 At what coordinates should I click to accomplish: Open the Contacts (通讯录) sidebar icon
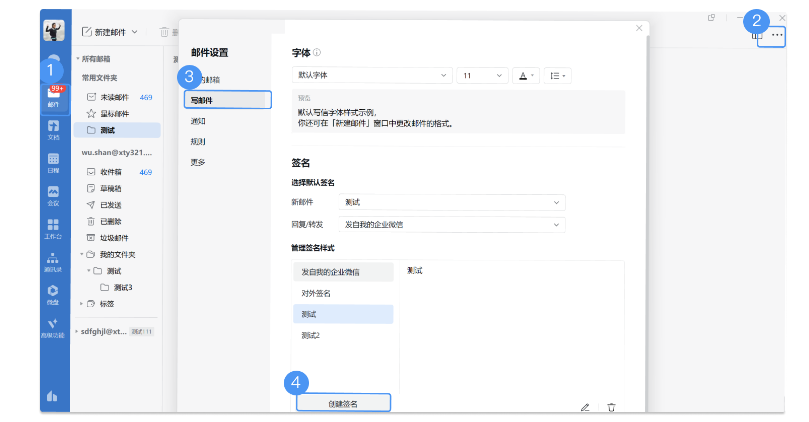coord(53,262)
